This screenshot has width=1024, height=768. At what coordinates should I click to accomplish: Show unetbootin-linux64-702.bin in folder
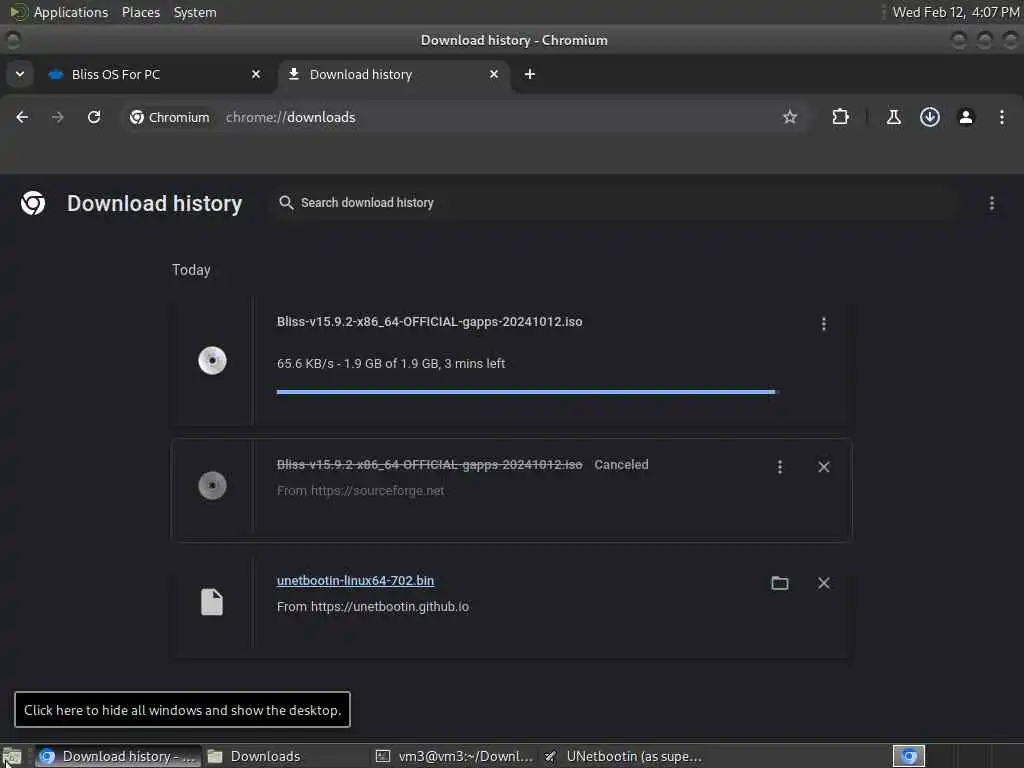tap(780, 583)
